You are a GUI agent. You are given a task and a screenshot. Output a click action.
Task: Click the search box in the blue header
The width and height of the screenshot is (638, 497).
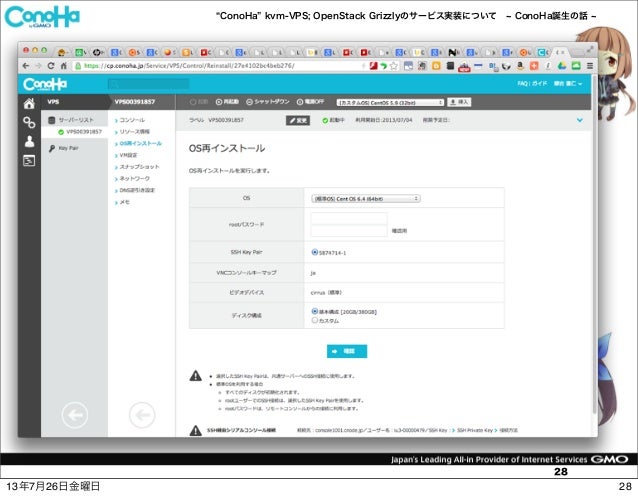click(149, 84)
